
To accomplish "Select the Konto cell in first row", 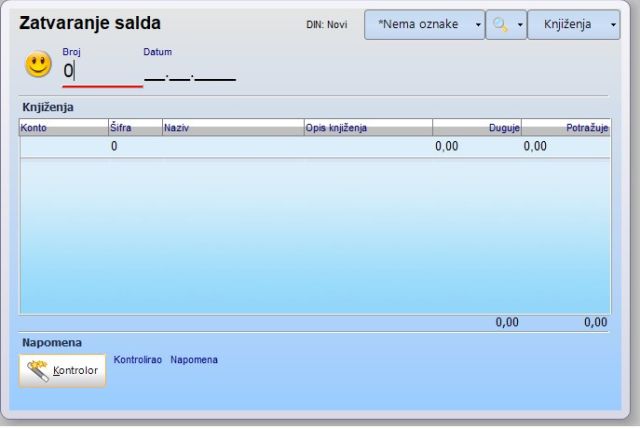I will click(62, 147).
